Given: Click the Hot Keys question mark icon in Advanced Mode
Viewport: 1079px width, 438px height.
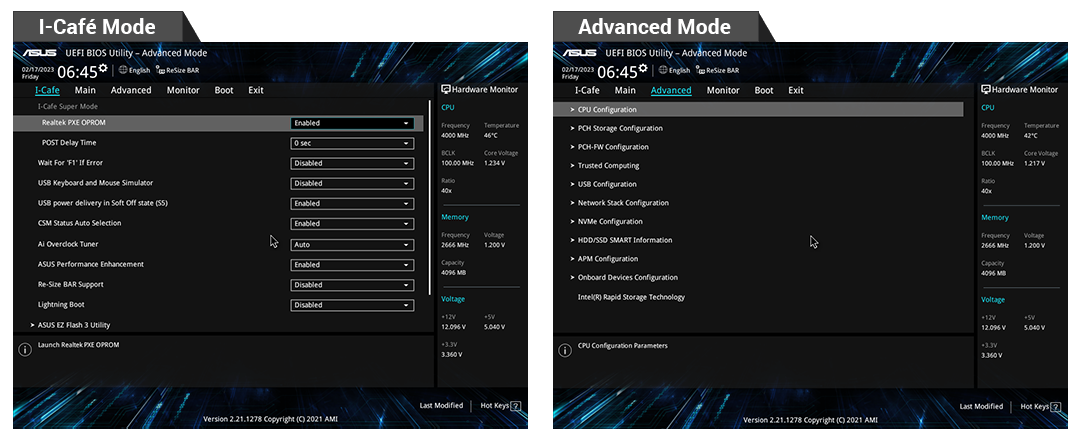Looking at the screenshot, I should tap(1056, 407).
